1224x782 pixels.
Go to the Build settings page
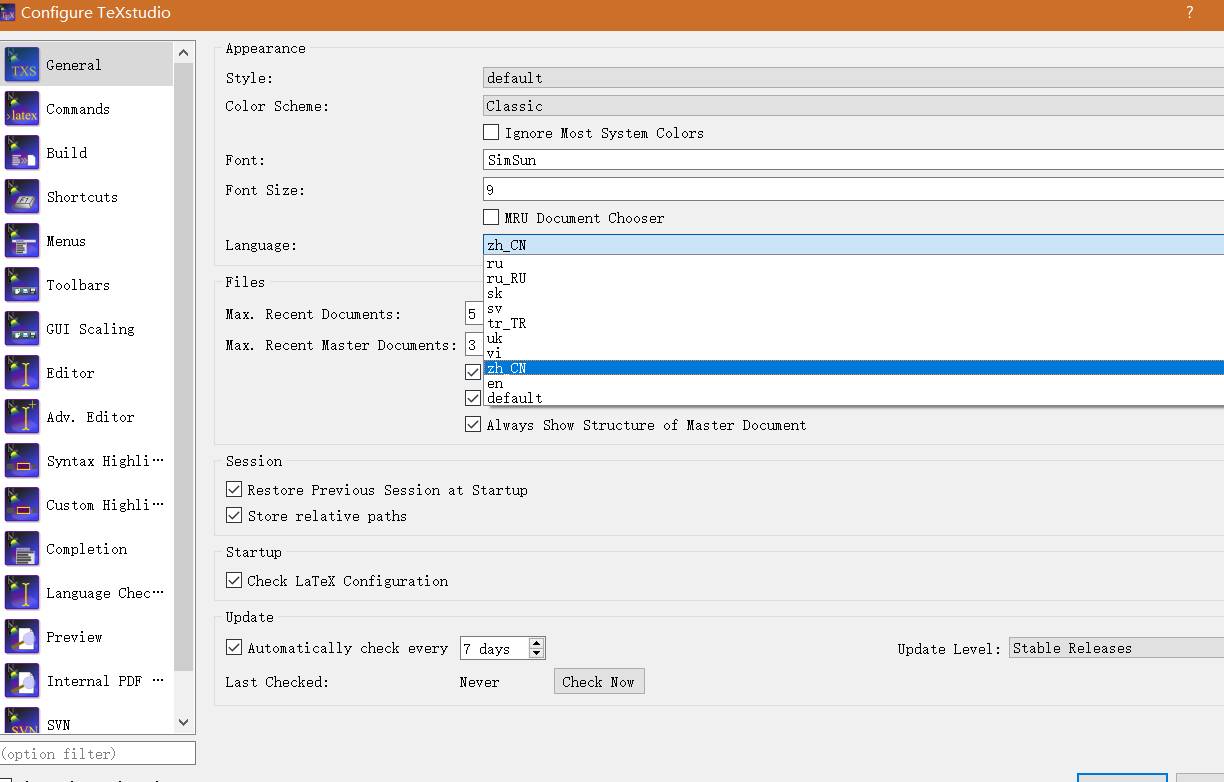tap(87, 153)
